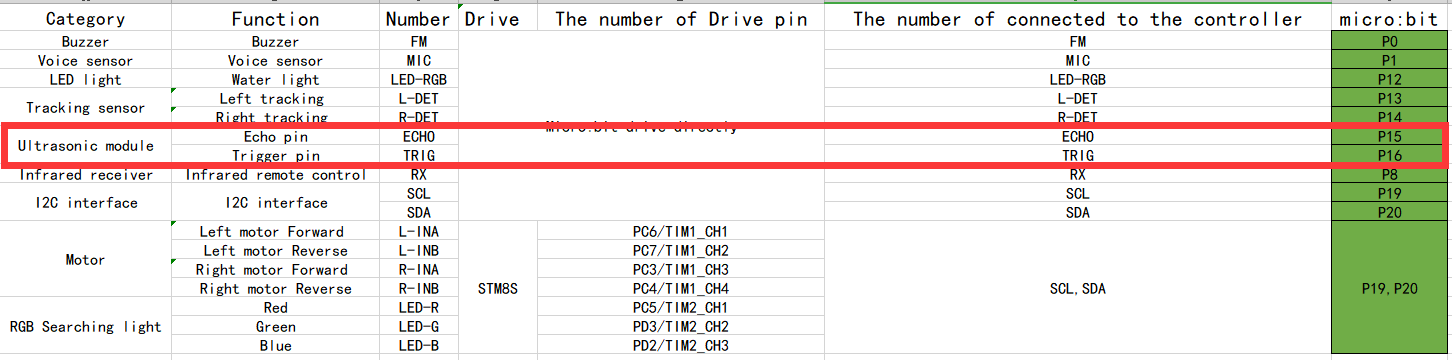Click the TRIG number cell

tap(419, 155)
